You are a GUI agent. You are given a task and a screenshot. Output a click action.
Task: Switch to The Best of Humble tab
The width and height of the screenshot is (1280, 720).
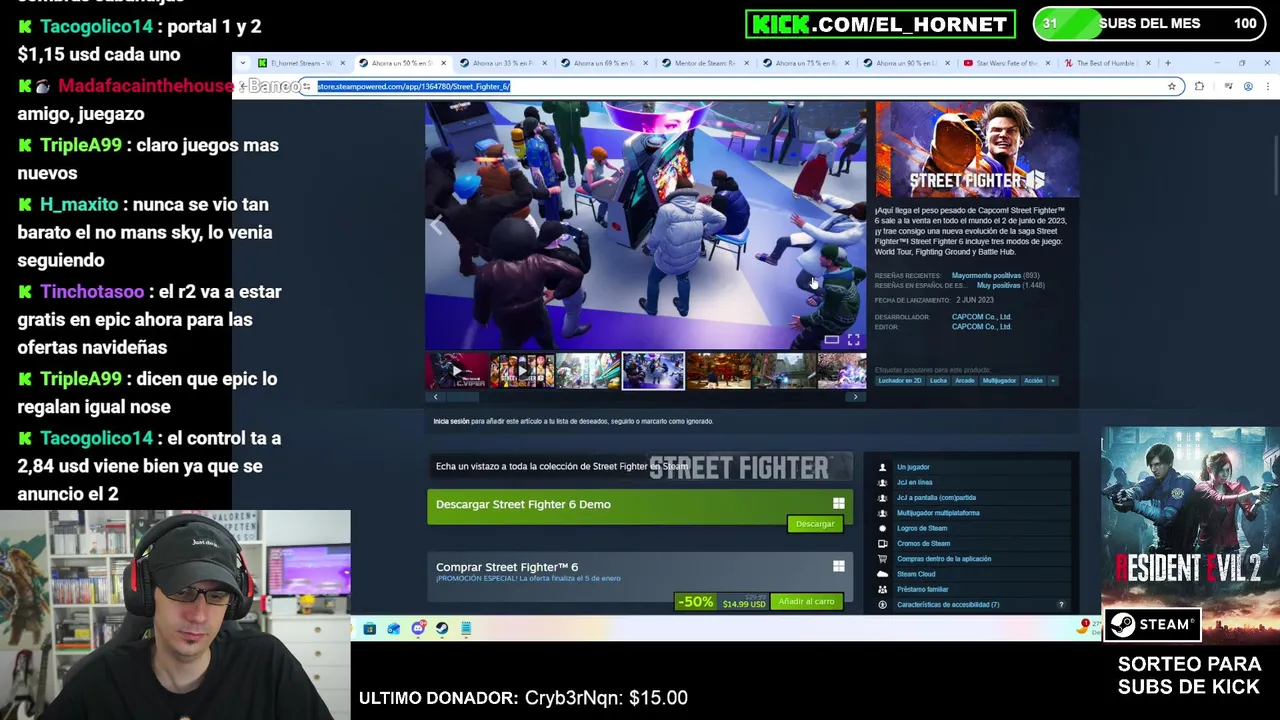1106,63
